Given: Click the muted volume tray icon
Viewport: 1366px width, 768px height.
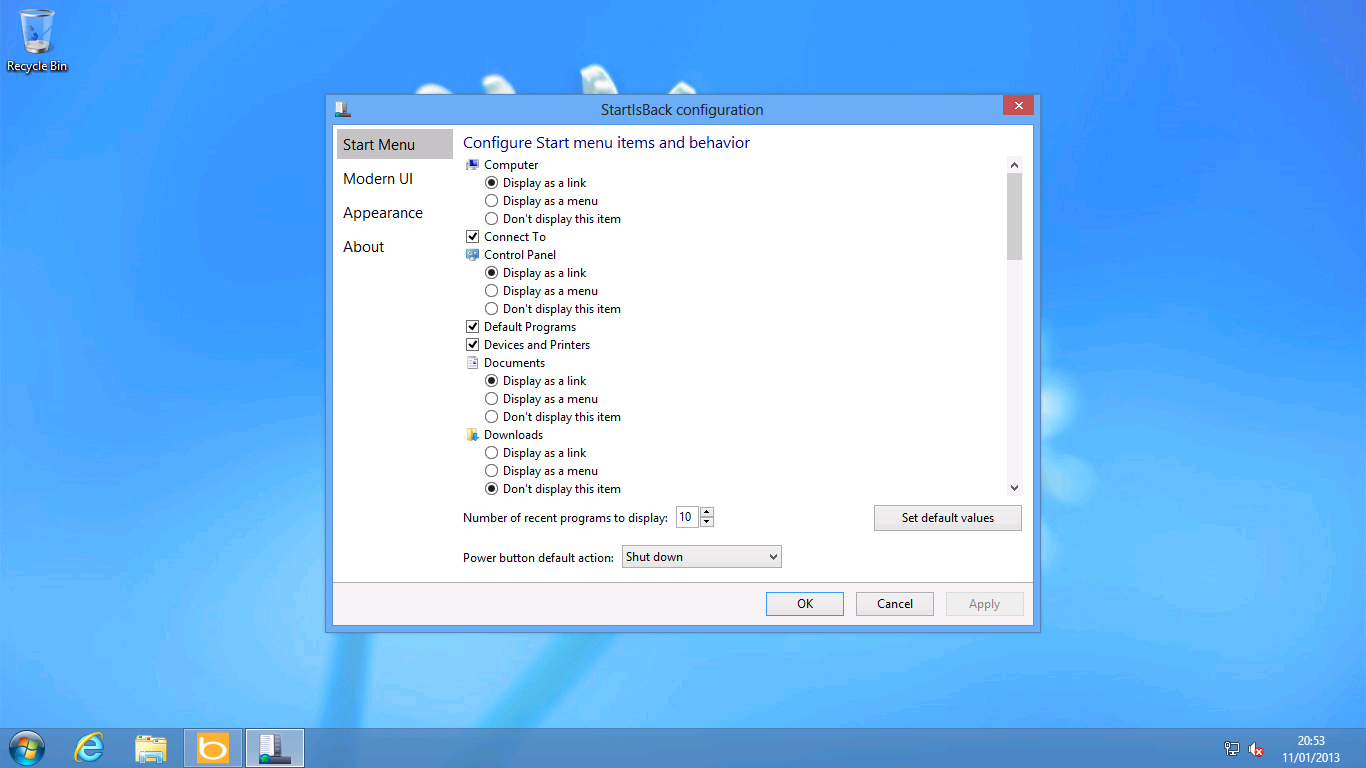Looking at the screenshot, I should tap(1257, 749).
